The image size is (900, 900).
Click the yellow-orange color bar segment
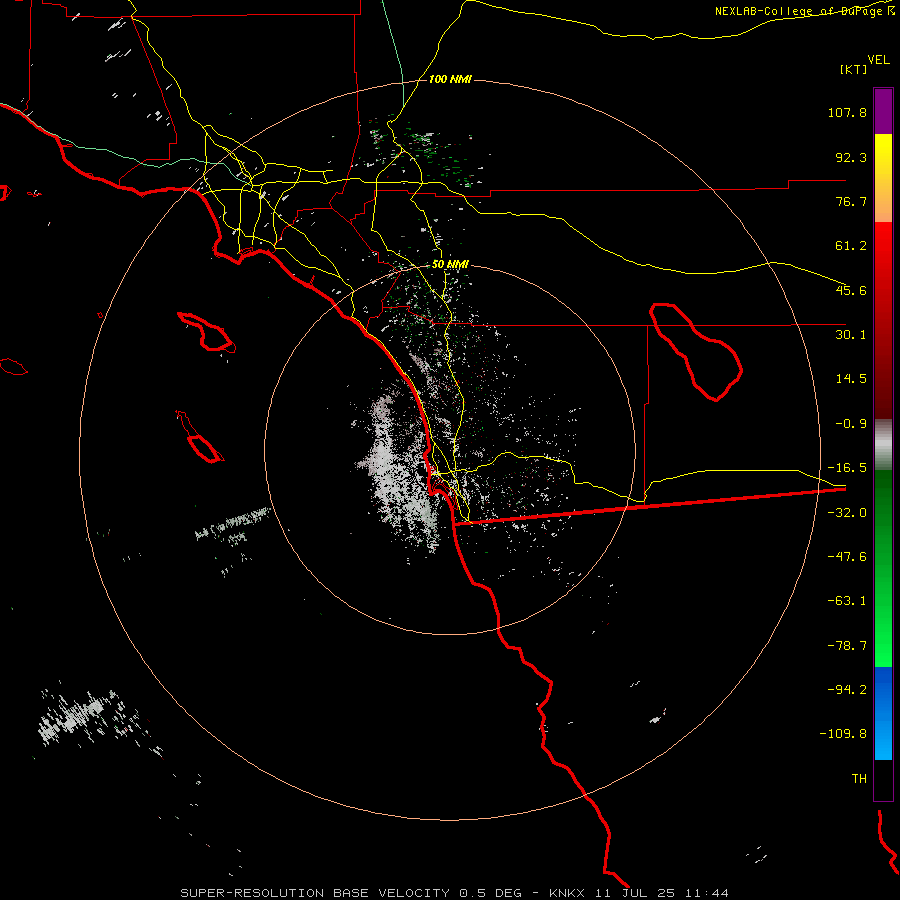(x=883, y=178)
